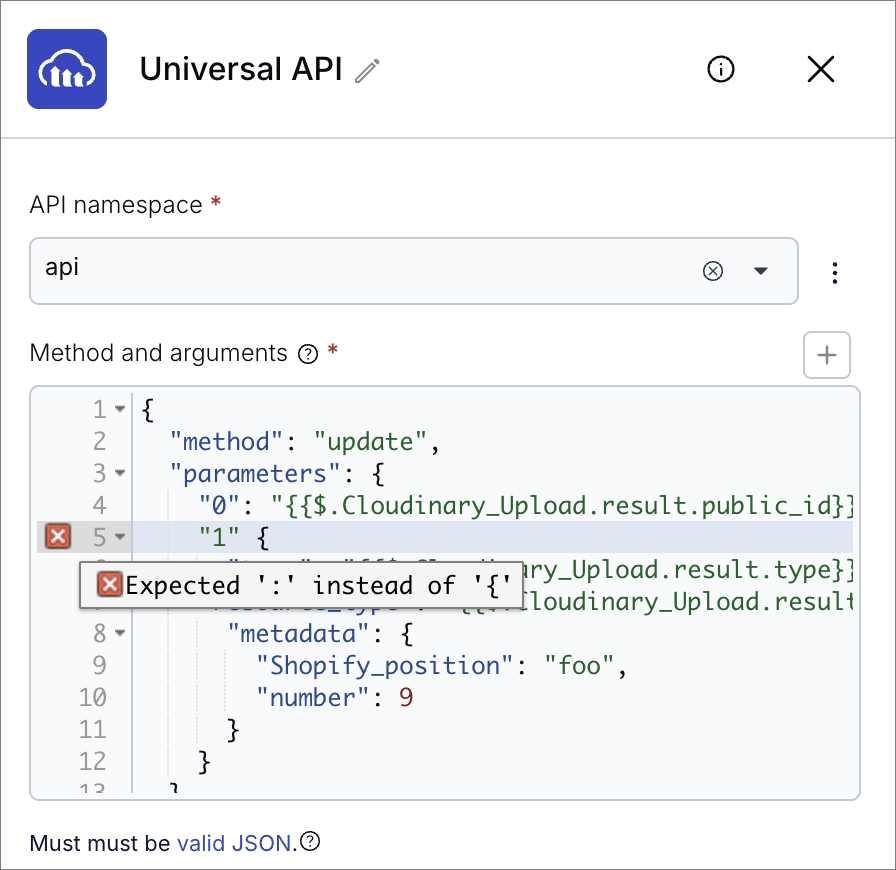Click the "0" key on line 4
896x870 pixels.
click(219, 506)
